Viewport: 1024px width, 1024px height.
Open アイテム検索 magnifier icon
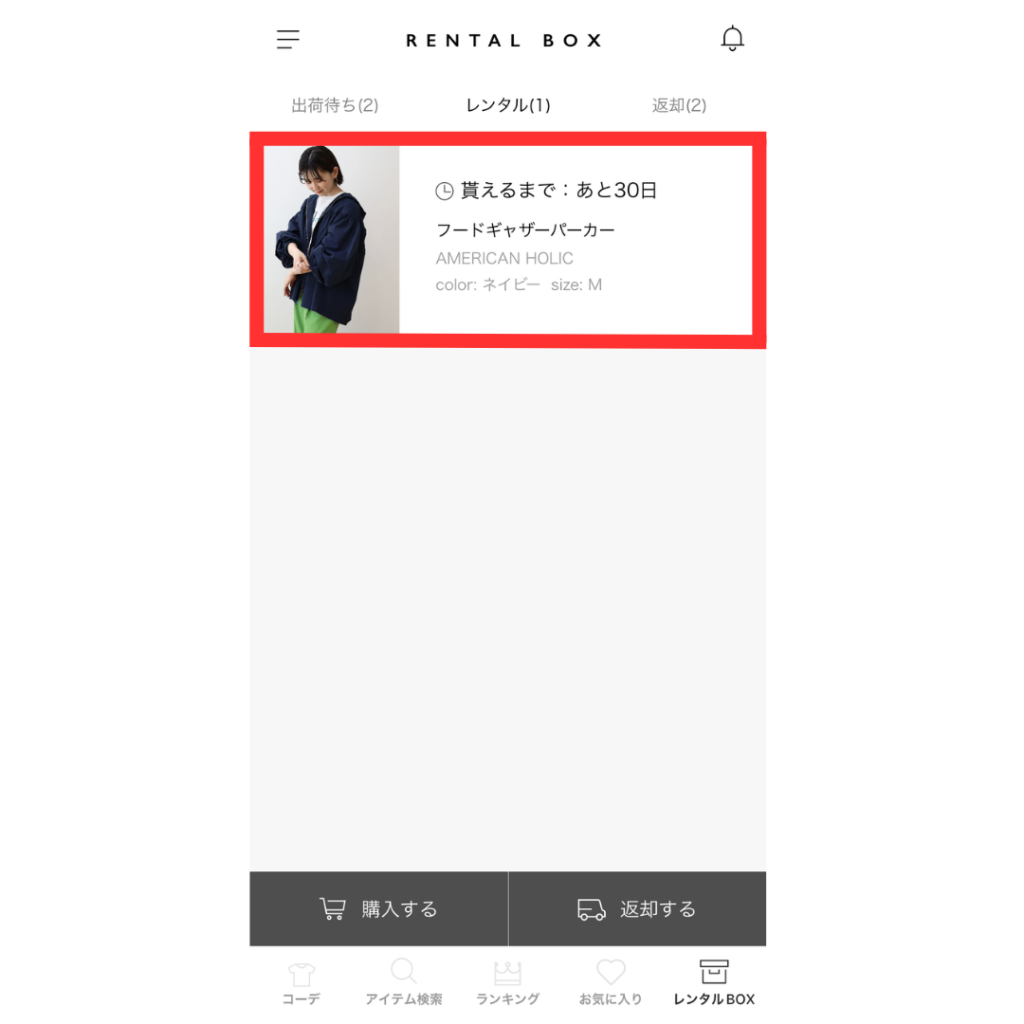coord(404,971)
